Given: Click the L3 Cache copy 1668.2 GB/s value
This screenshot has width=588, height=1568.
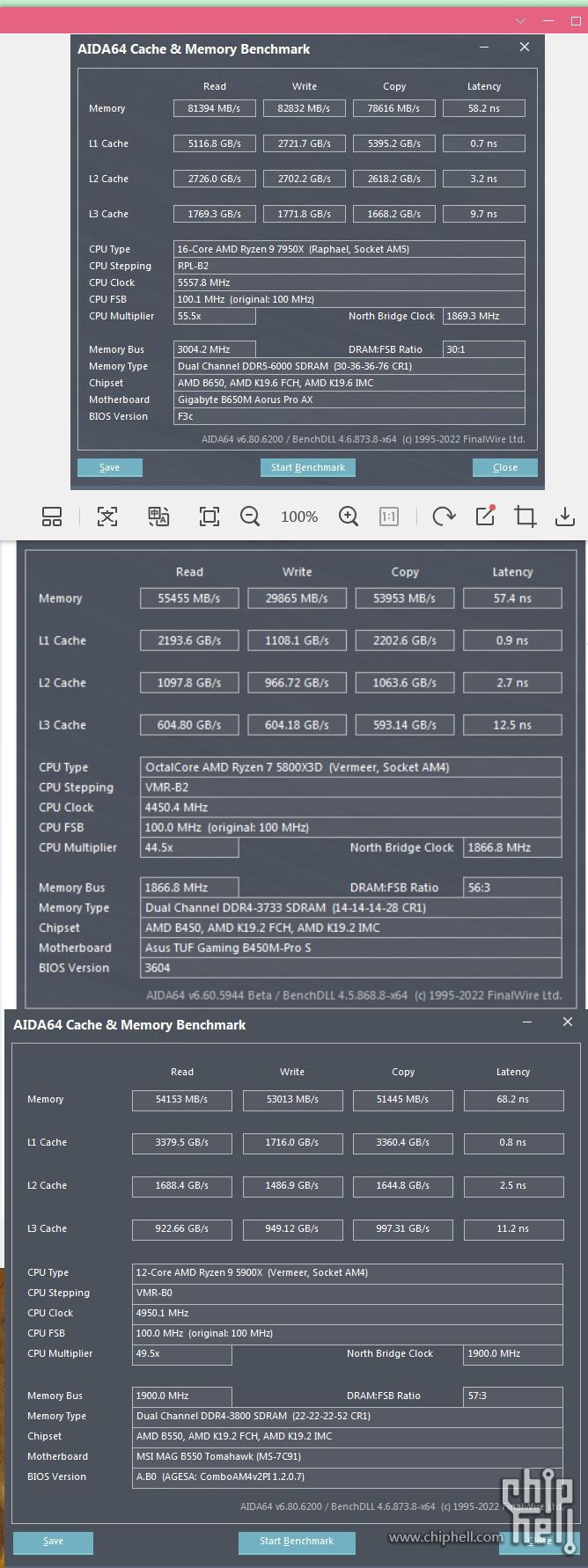Looking at the screenshot, I should point(394,214).
